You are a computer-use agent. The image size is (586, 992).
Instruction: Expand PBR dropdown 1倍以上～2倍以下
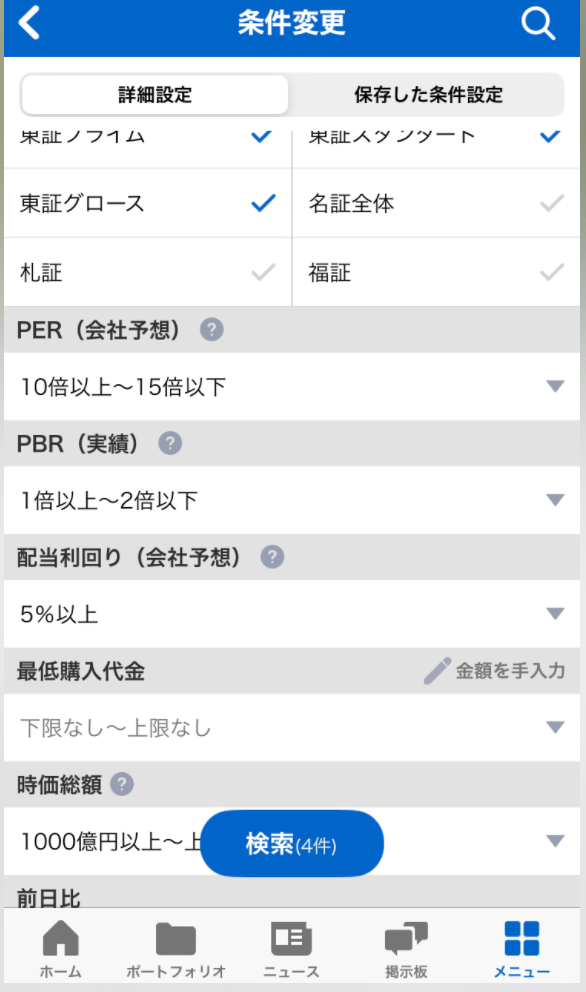click(292, 500)
